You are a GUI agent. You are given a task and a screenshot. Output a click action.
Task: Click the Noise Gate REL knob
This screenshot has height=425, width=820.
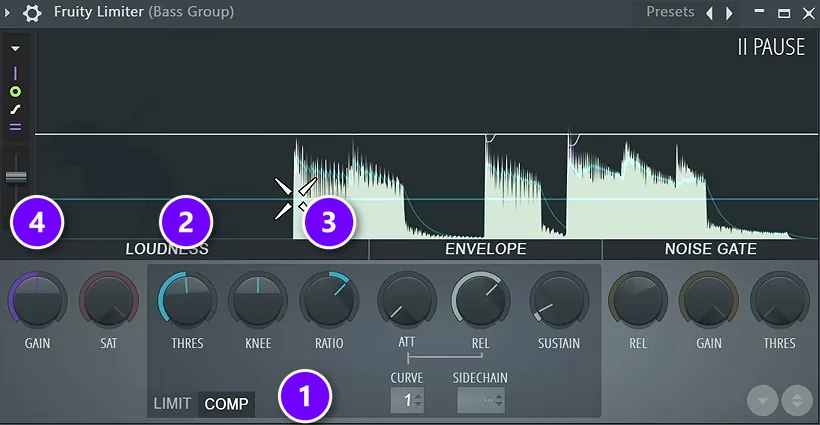pyautogui.click(x=637, y=301)
